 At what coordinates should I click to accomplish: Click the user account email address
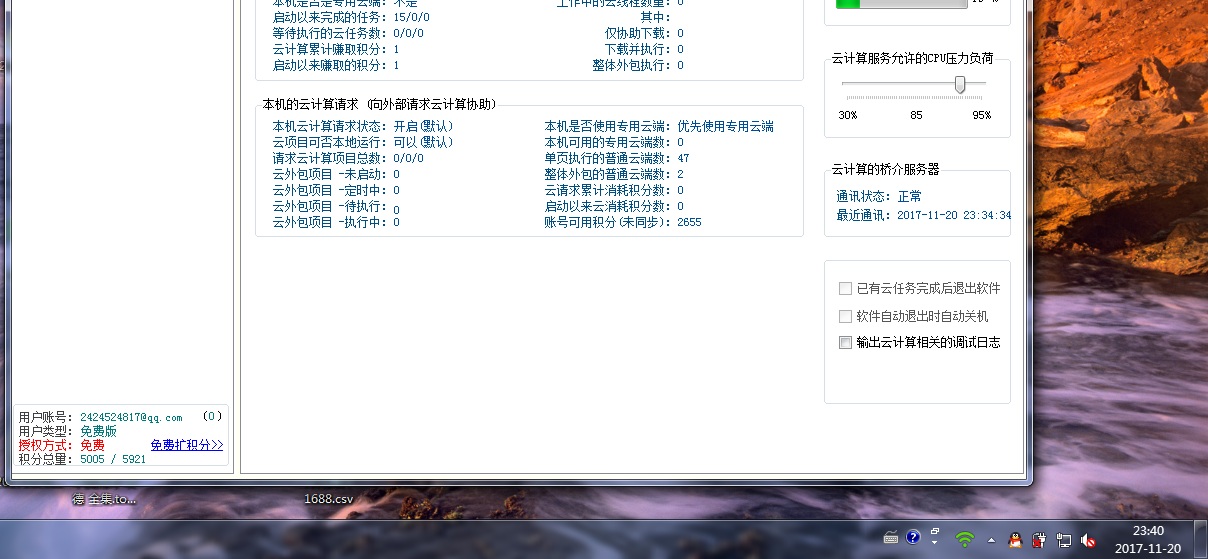pos(131,417)
